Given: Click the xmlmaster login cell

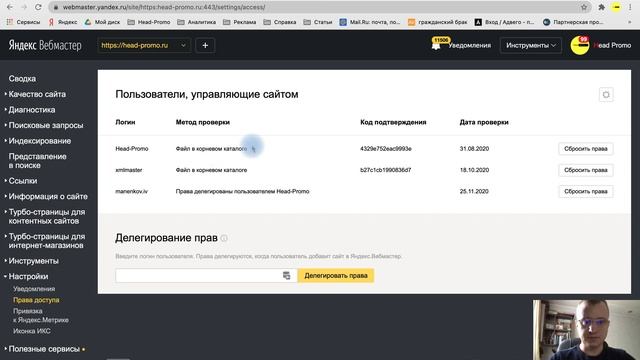Looking at the screenshot, I should pyautogui.click(x=129, y=170).
